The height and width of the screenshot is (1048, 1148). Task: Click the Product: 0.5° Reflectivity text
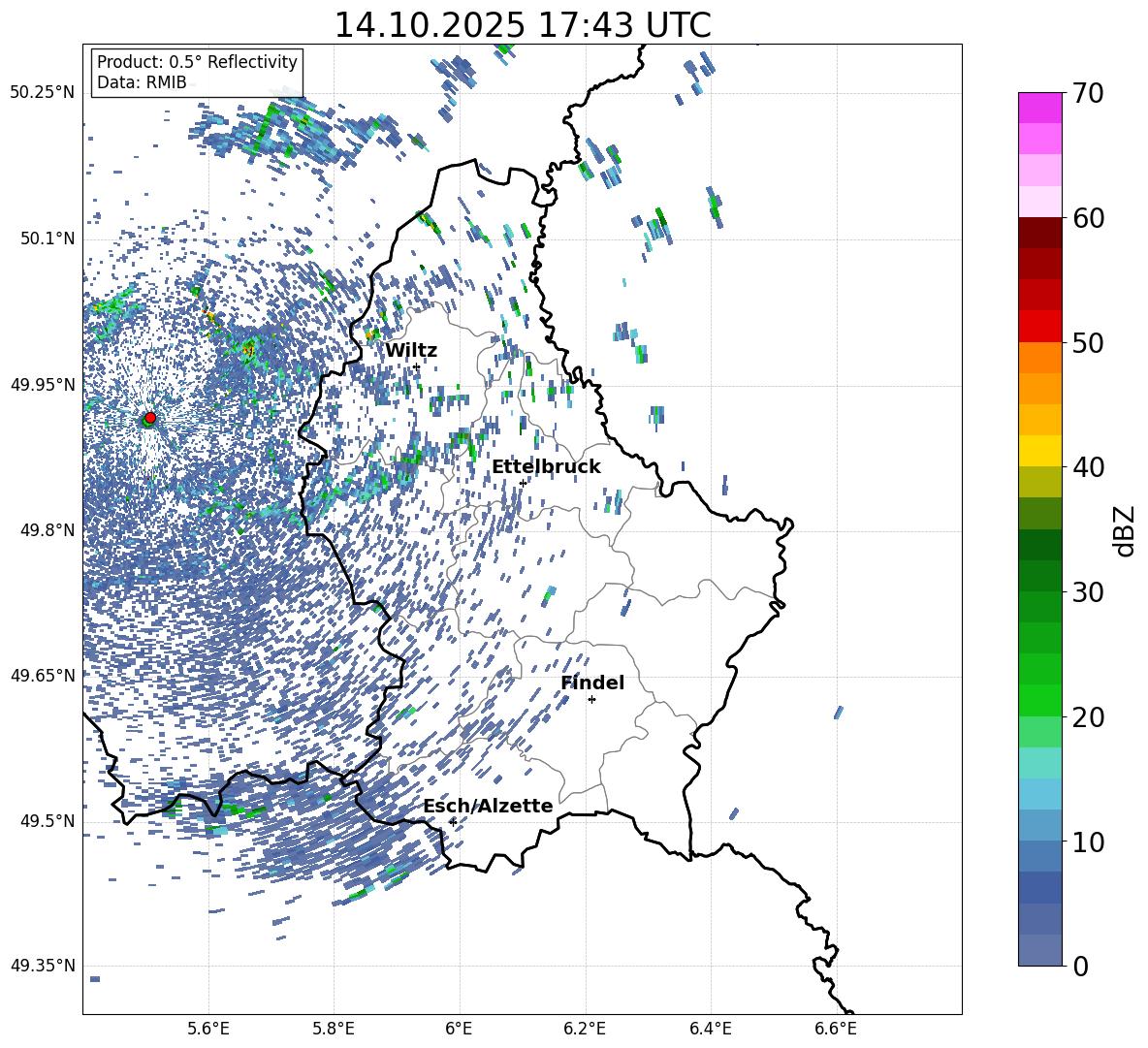point(197,61)
